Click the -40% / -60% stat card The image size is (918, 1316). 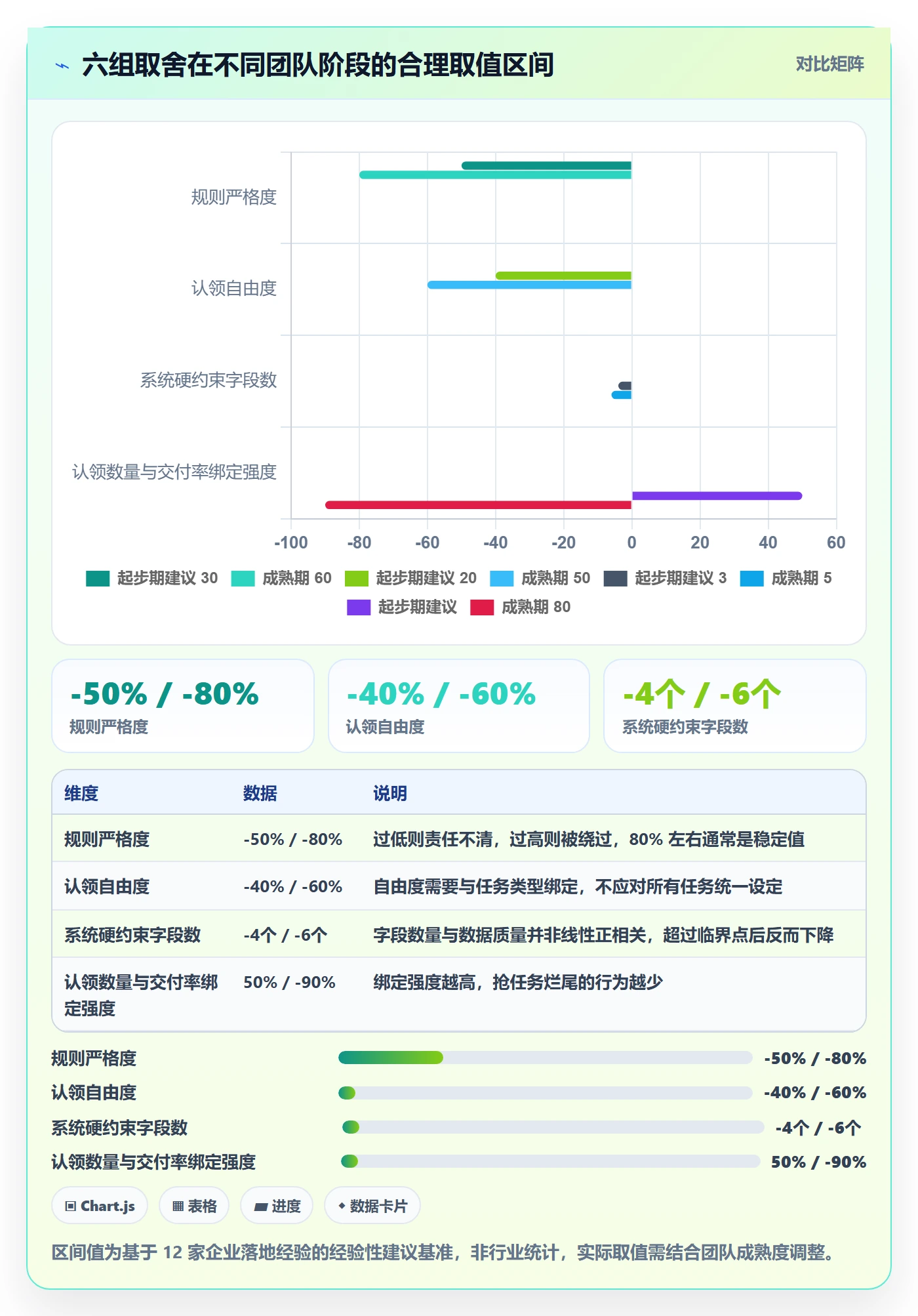(x=459, y=706)
